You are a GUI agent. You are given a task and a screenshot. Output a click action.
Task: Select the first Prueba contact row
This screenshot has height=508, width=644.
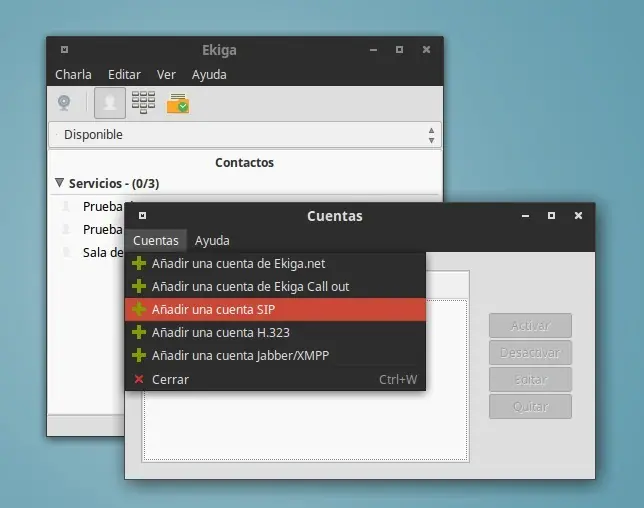86,207
